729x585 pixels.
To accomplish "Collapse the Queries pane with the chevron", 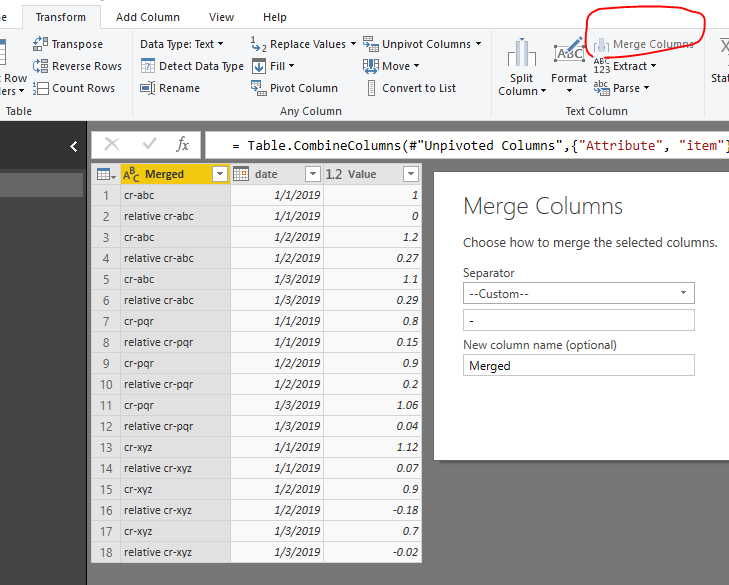I will [74, 146].
